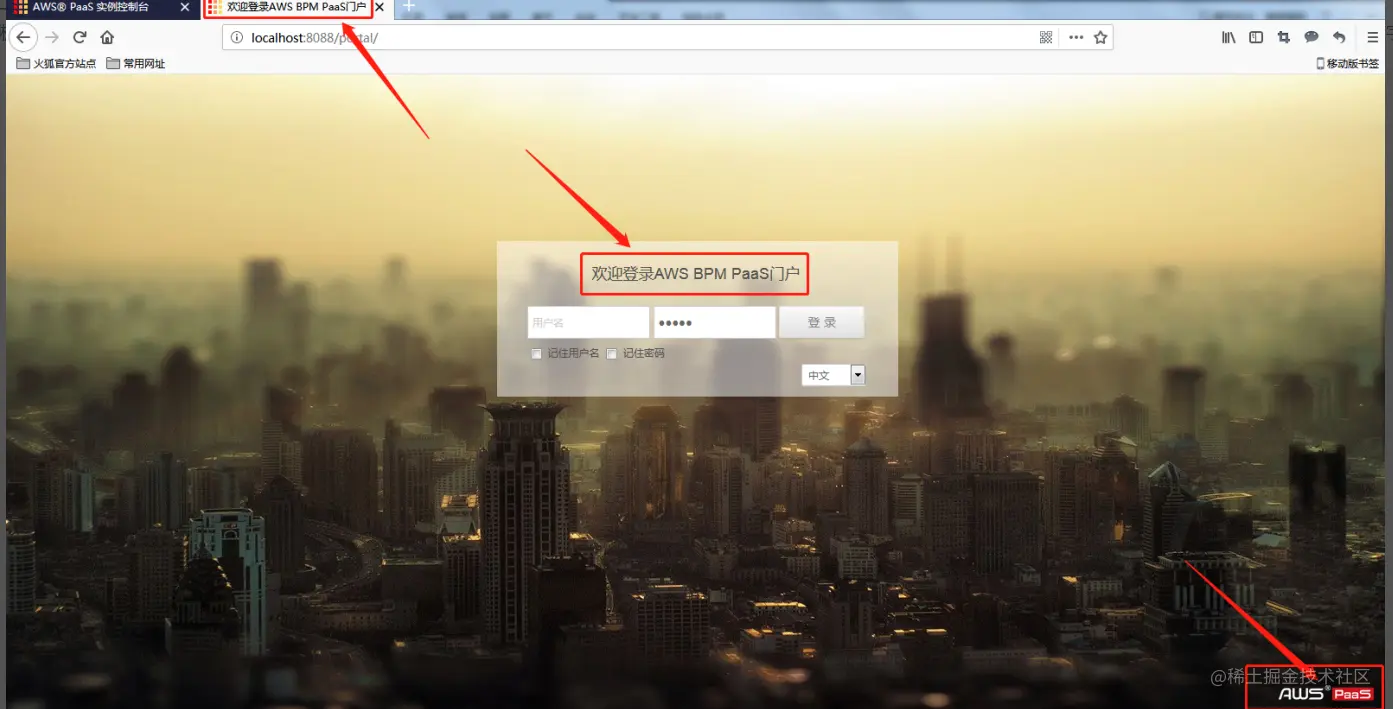Click the 欢迎登录AWS BPM PaaS门户 heading

[x=695, y=273]
